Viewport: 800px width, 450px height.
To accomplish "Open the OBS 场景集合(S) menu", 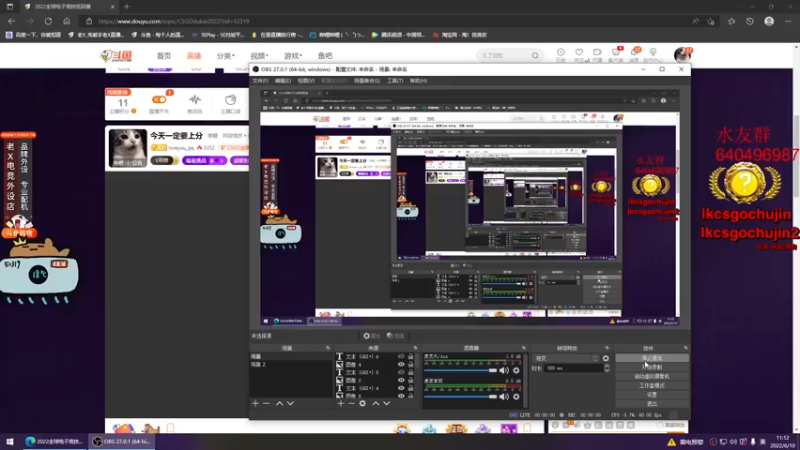I will (367, 81).
